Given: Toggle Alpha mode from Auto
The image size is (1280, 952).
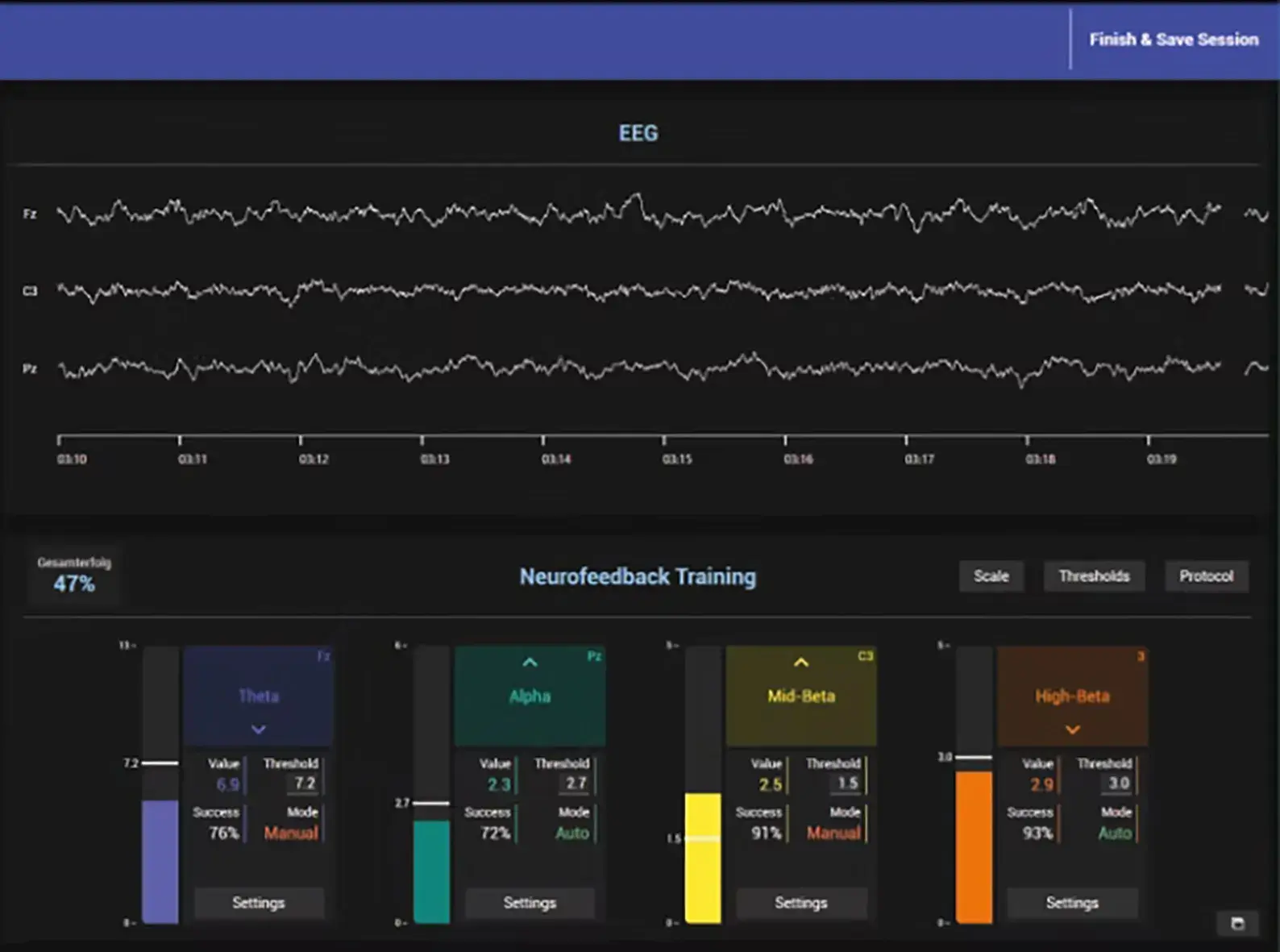Looking at the screenshot, I should 572,834.
